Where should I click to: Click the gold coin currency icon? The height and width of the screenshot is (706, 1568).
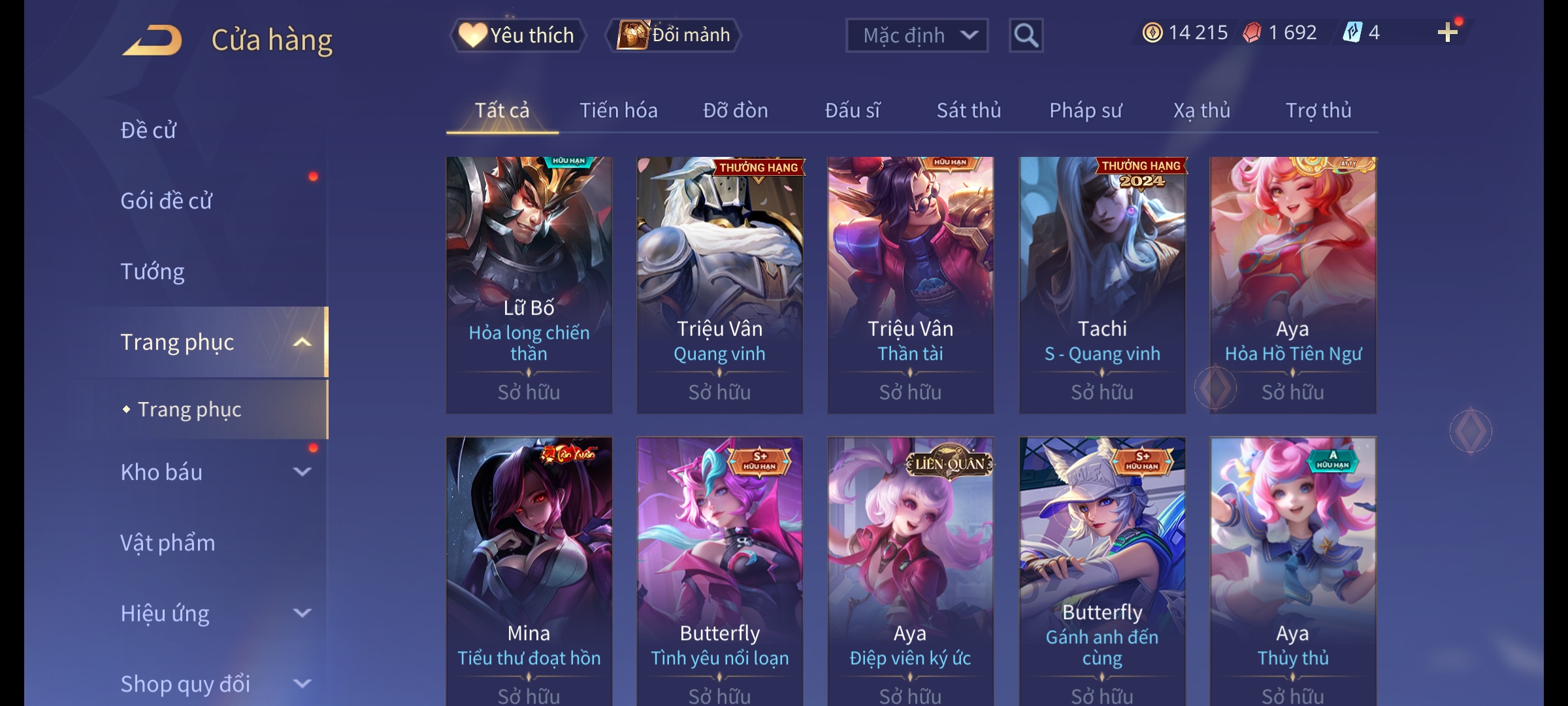click(1152, 33)
